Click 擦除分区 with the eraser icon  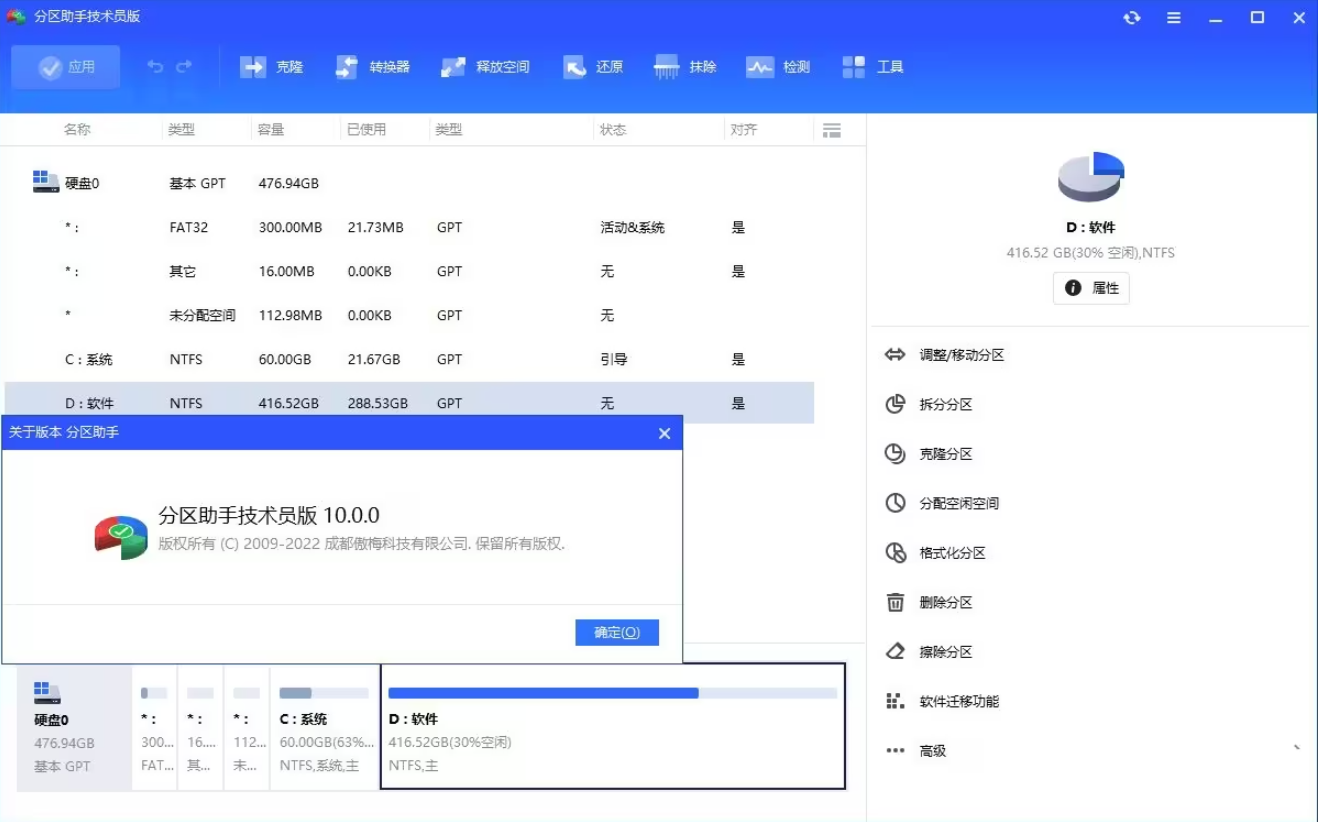[929, 652]
